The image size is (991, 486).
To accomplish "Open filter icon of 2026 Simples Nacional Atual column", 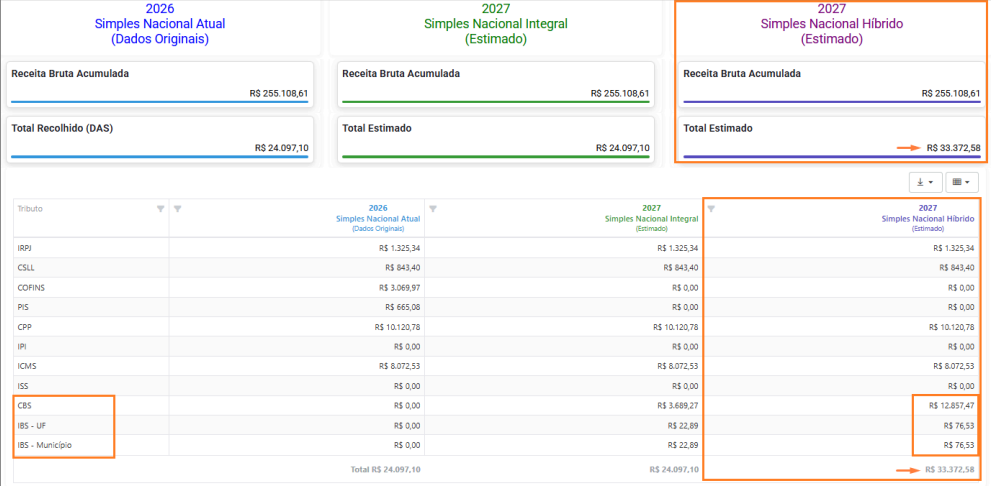I will pyautogui.click(x=178, y=209).
